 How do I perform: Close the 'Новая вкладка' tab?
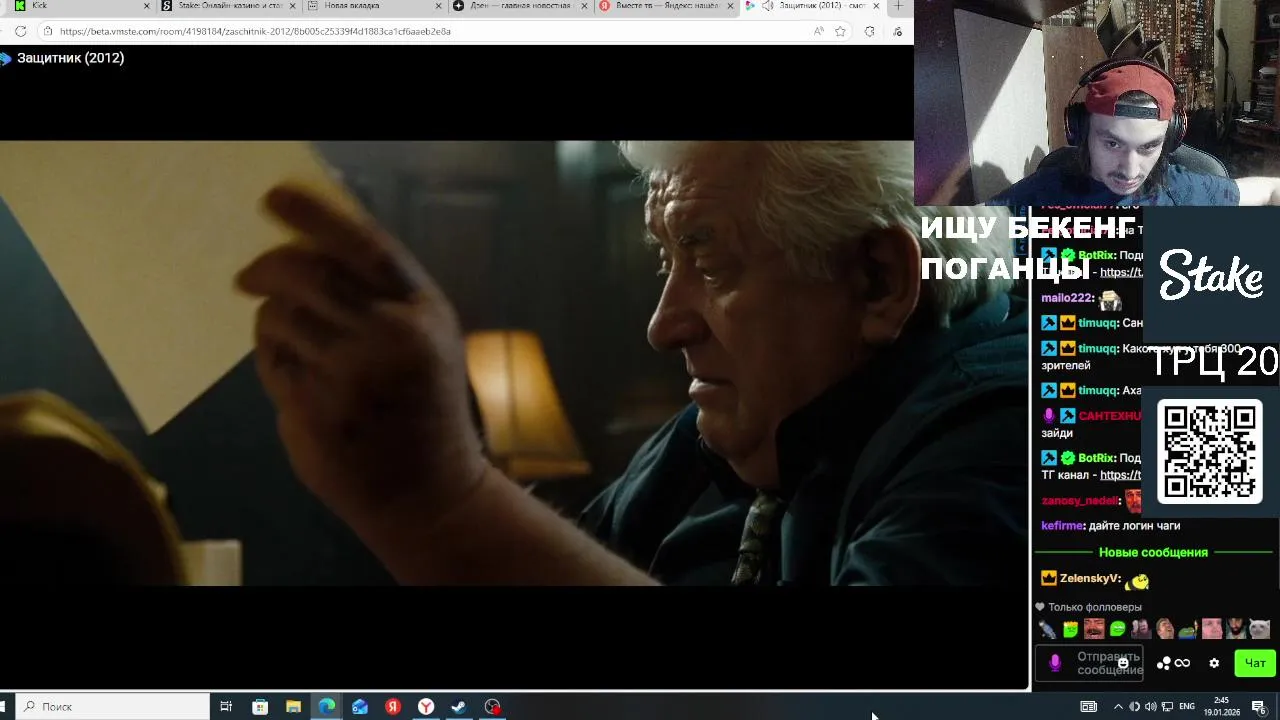click(x=438, y=6)
